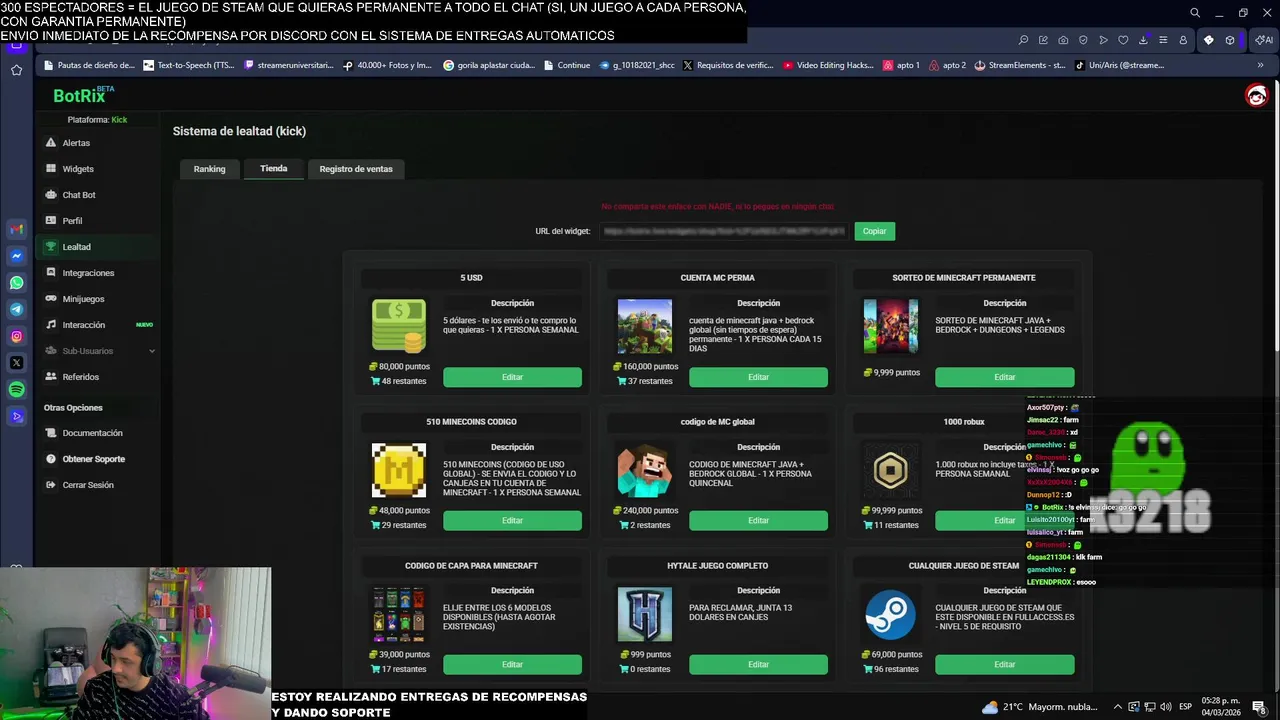Open Alertas in the BotRix sidebar

[76, 143]
